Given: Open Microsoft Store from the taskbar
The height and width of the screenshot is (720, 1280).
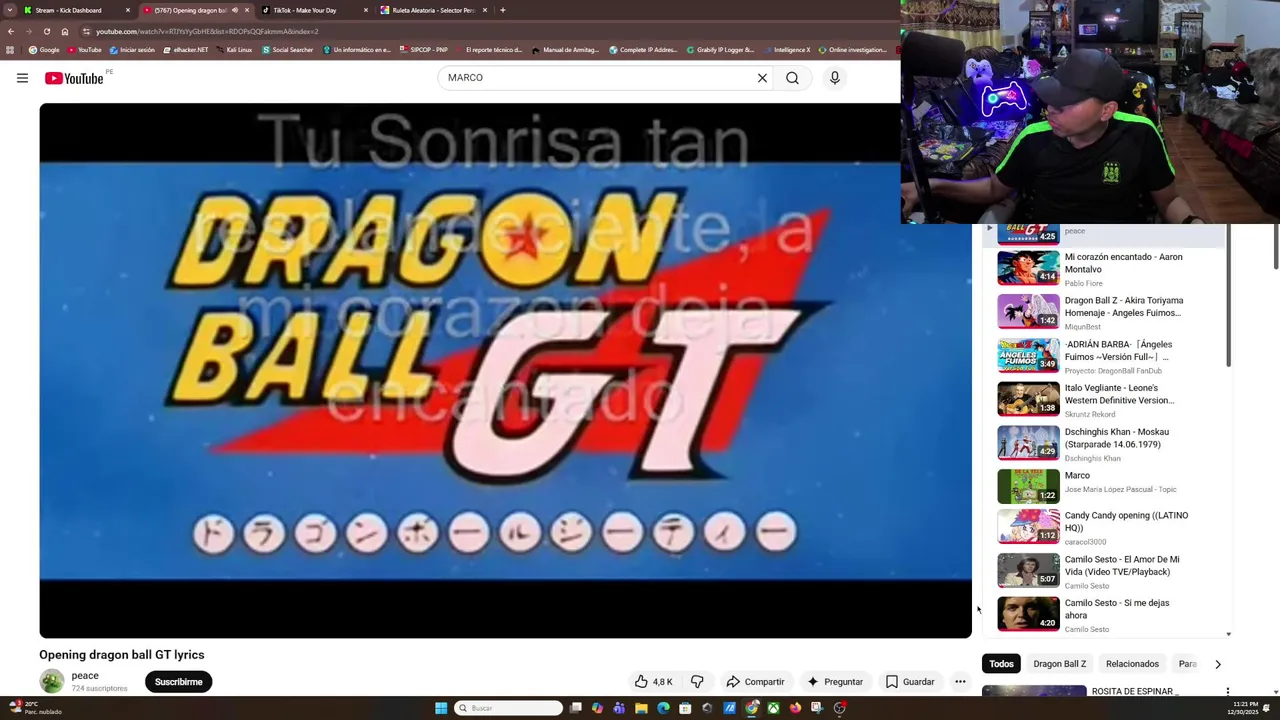Looking at the screenshot, I should [685, 708].
